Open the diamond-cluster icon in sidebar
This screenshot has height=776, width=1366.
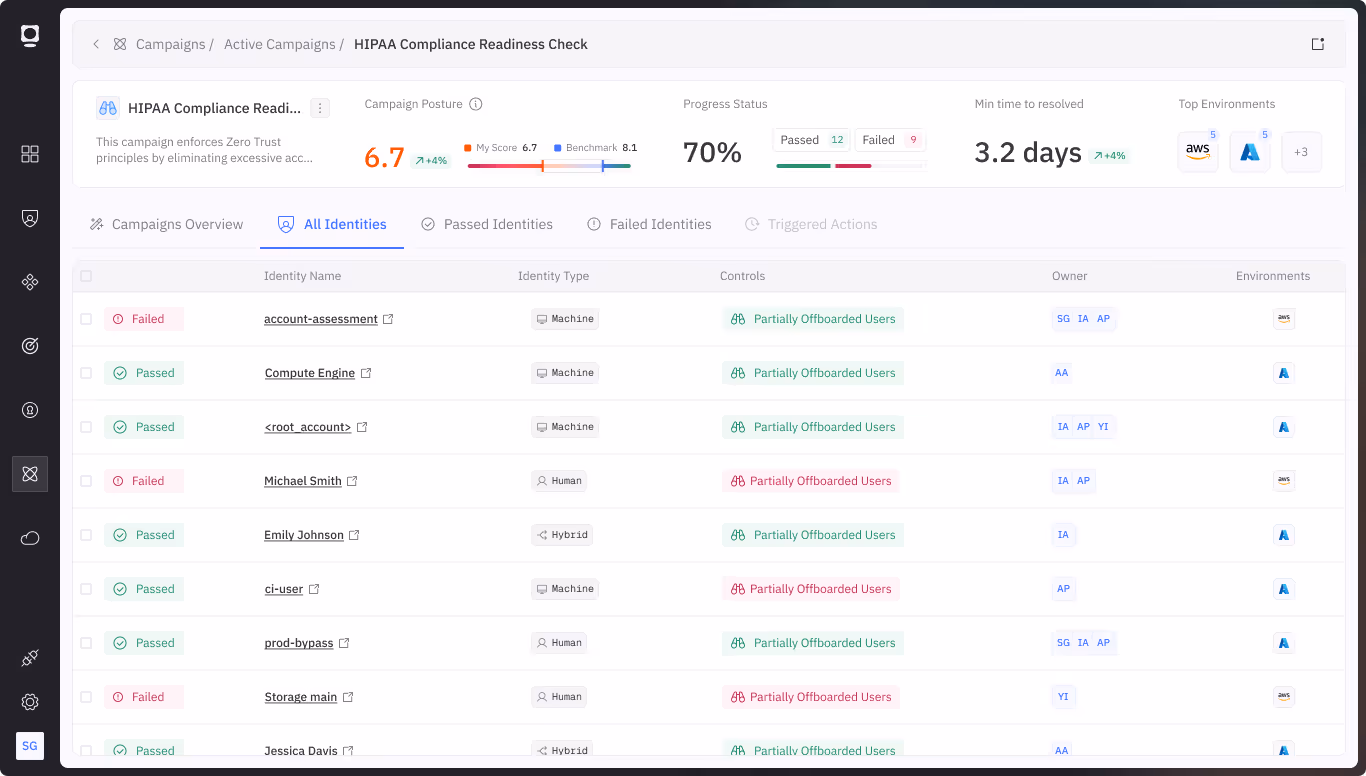30,282
